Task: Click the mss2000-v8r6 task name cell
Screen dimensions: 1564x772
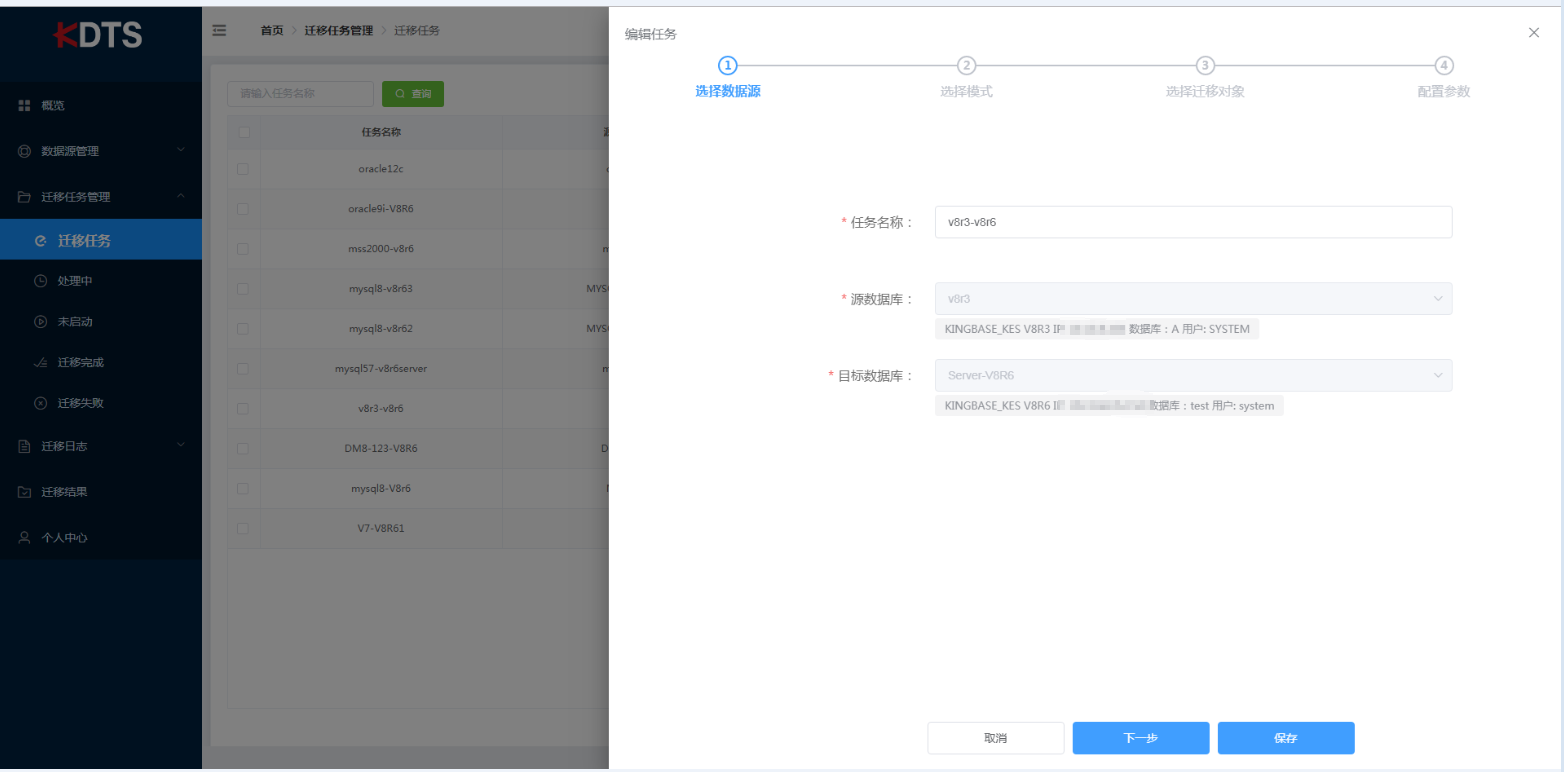Action: pyautogui.click(x=381, y=249)
